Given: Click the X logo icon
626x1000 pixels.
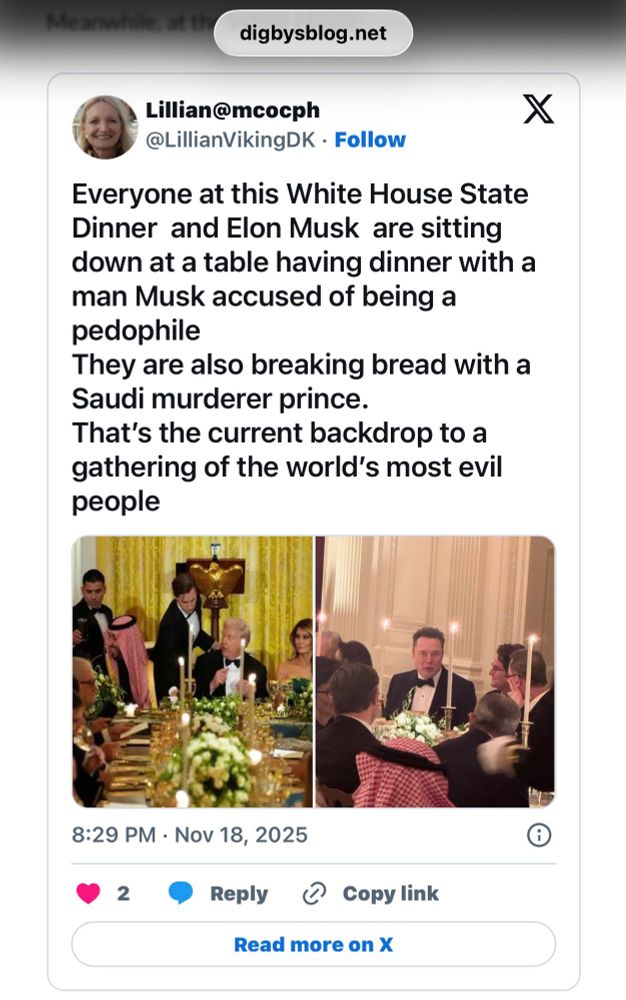Looking at the screenshot, I should (538, 109).
